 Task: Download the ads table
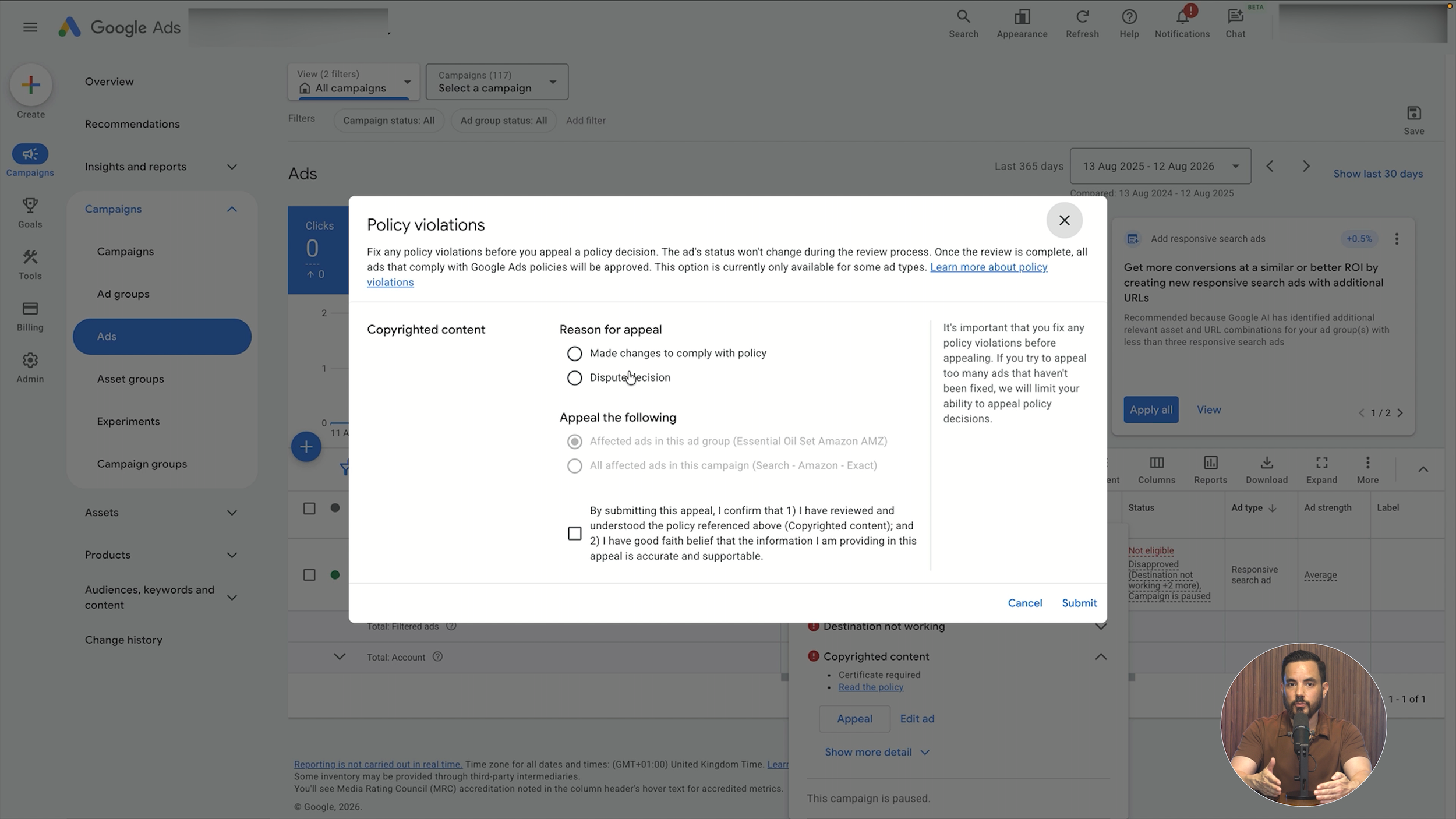click(x=1266, y=470)
